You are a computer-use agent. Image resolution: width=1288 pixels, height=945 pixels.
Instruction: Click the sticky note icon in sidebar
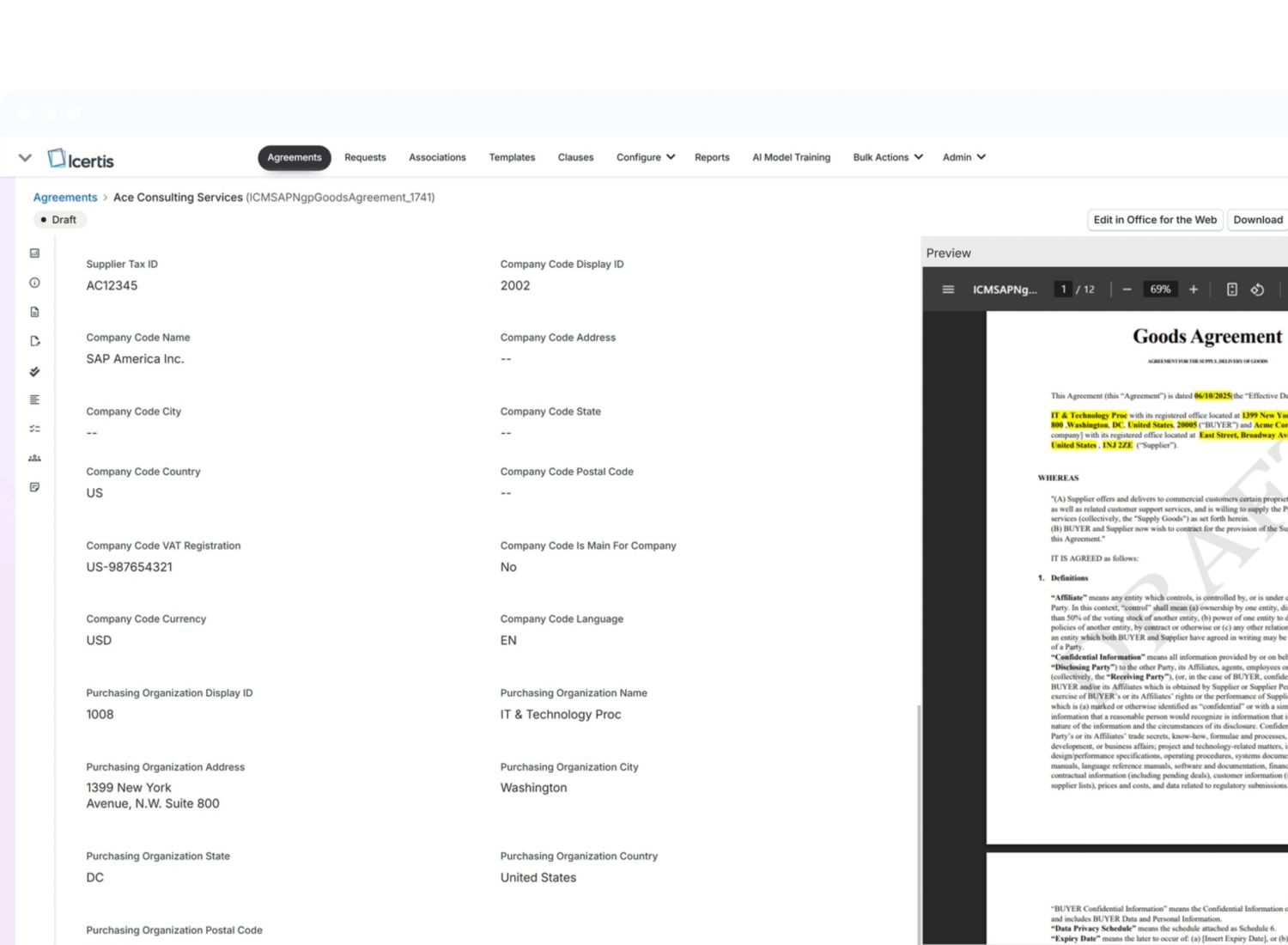pyautogui.click(x=34, y=487)
